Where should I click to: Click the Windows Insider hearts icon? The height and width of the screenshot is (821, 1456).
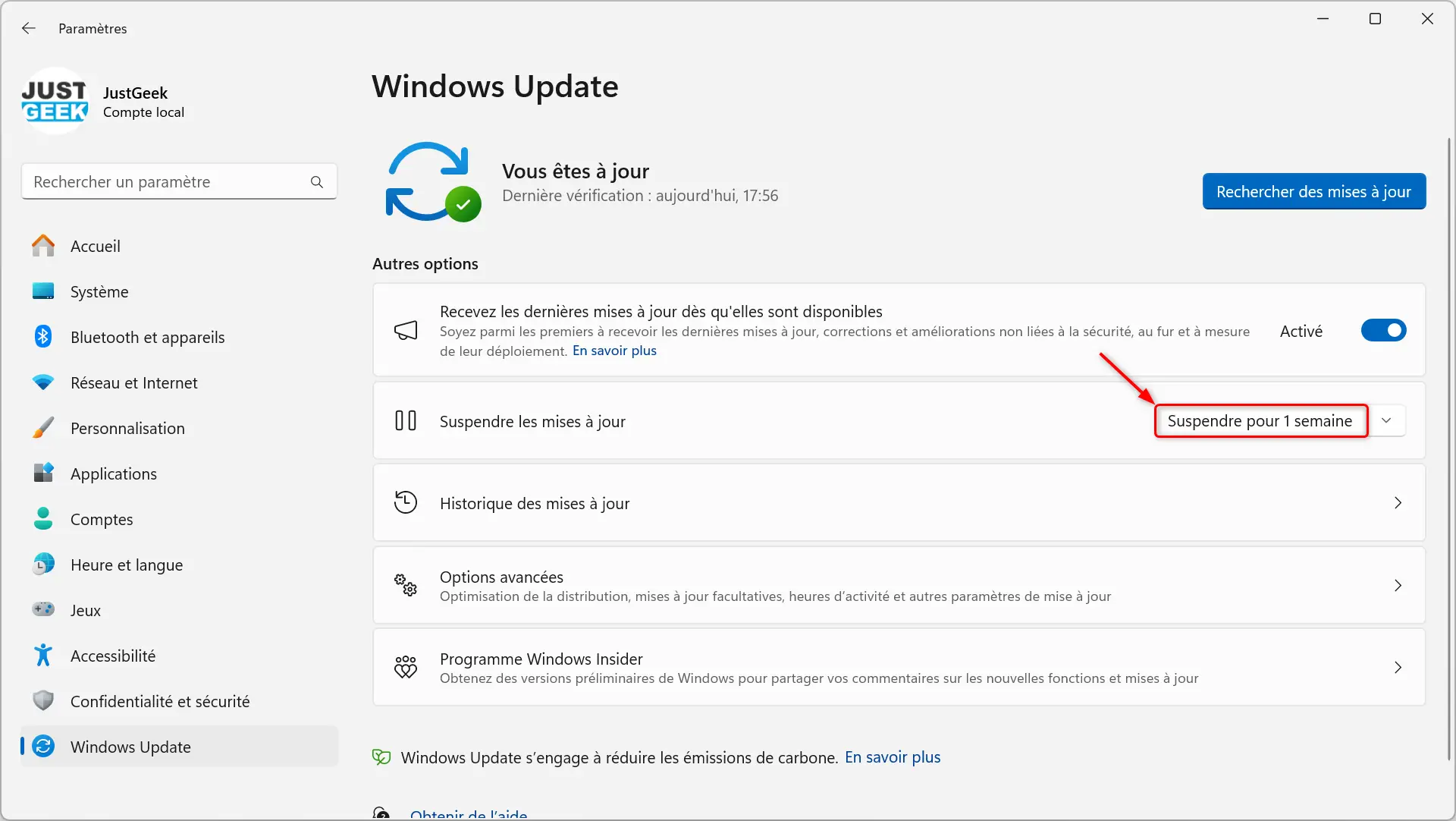[406, 667]
